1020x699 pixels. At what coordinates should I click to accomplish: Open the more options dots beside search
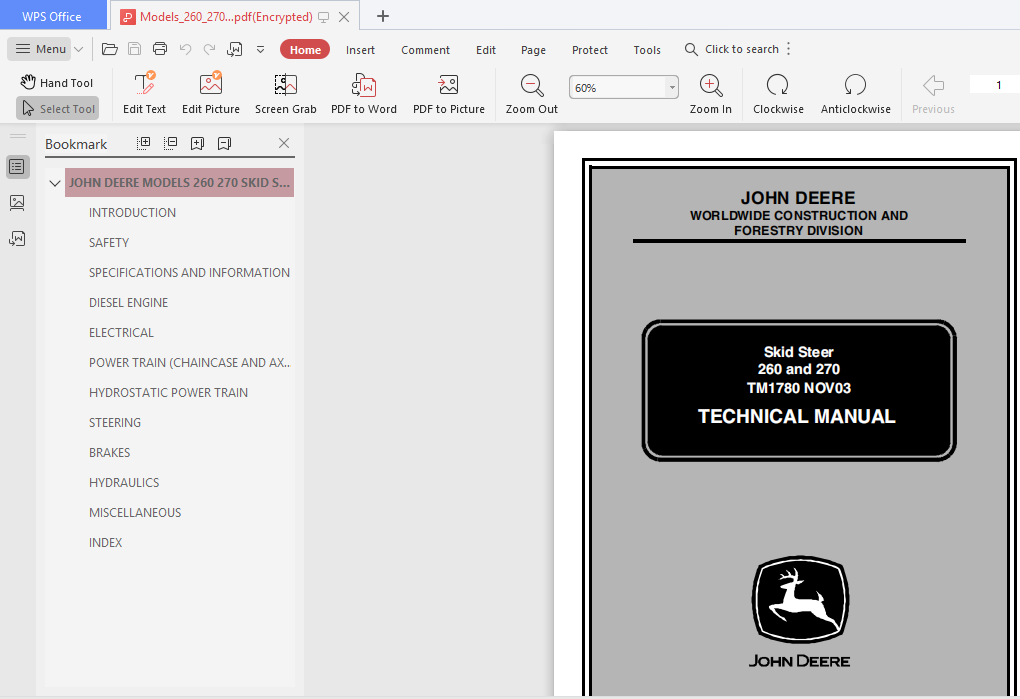tap(788, 49)
